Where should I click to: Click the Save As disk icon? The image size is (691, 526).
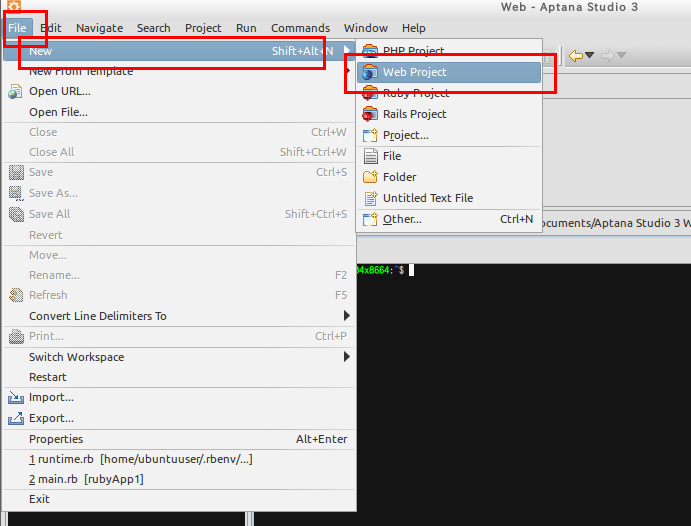[16, 193]
